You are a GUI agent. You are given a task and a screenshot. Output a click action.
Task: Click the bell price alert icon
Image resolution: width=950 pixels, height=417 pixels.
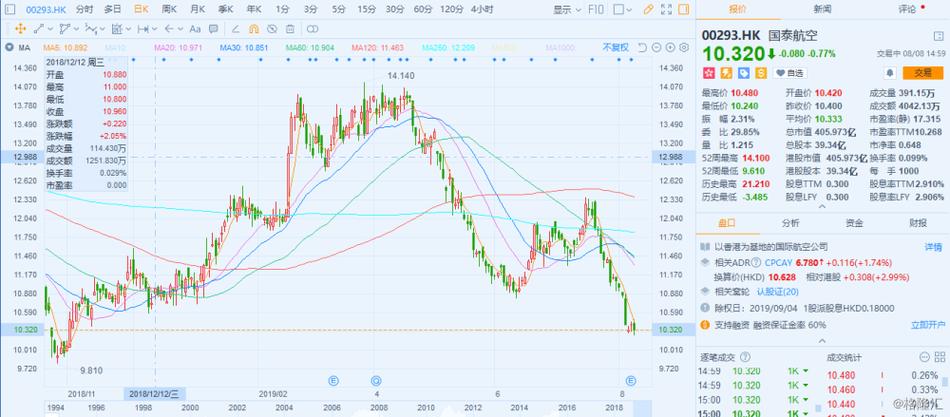pyautogui.click(x=890, y=73)
